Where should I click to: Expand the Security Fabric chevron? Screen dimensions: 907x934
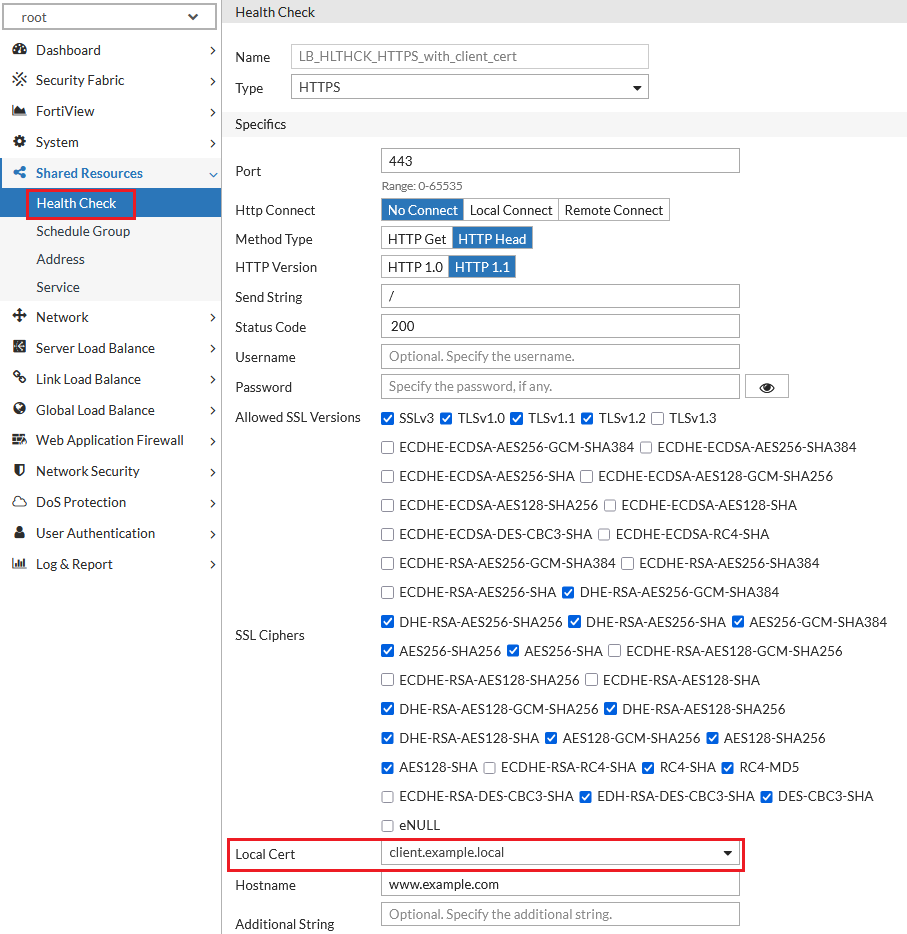point(213,81)
